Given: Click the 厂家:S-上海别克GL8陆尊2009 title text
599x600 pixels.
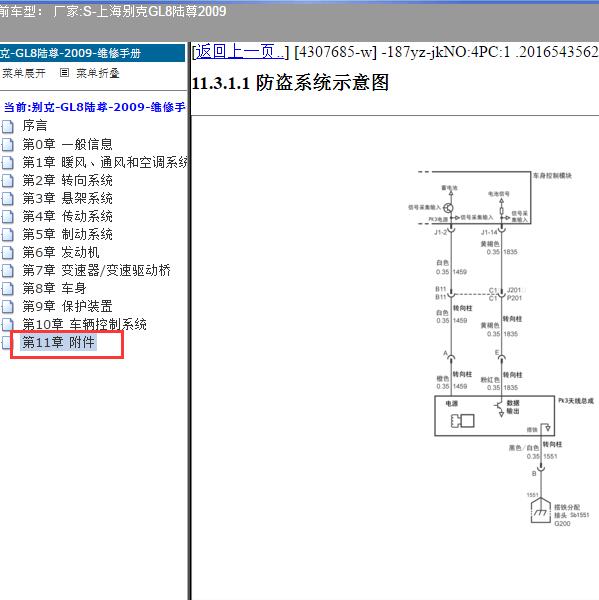Looking at the screenshot, I should (140, 11).
